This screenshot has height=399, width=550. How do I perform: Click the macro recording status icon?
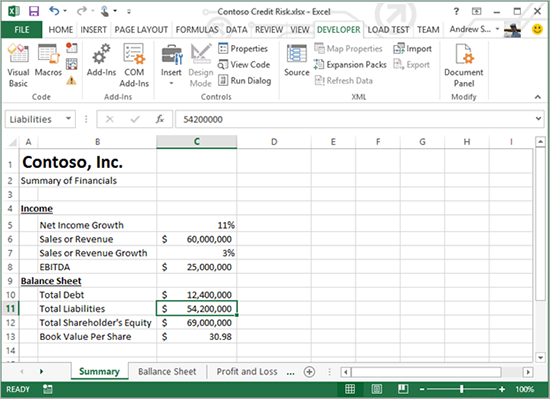tap(48, 389)
